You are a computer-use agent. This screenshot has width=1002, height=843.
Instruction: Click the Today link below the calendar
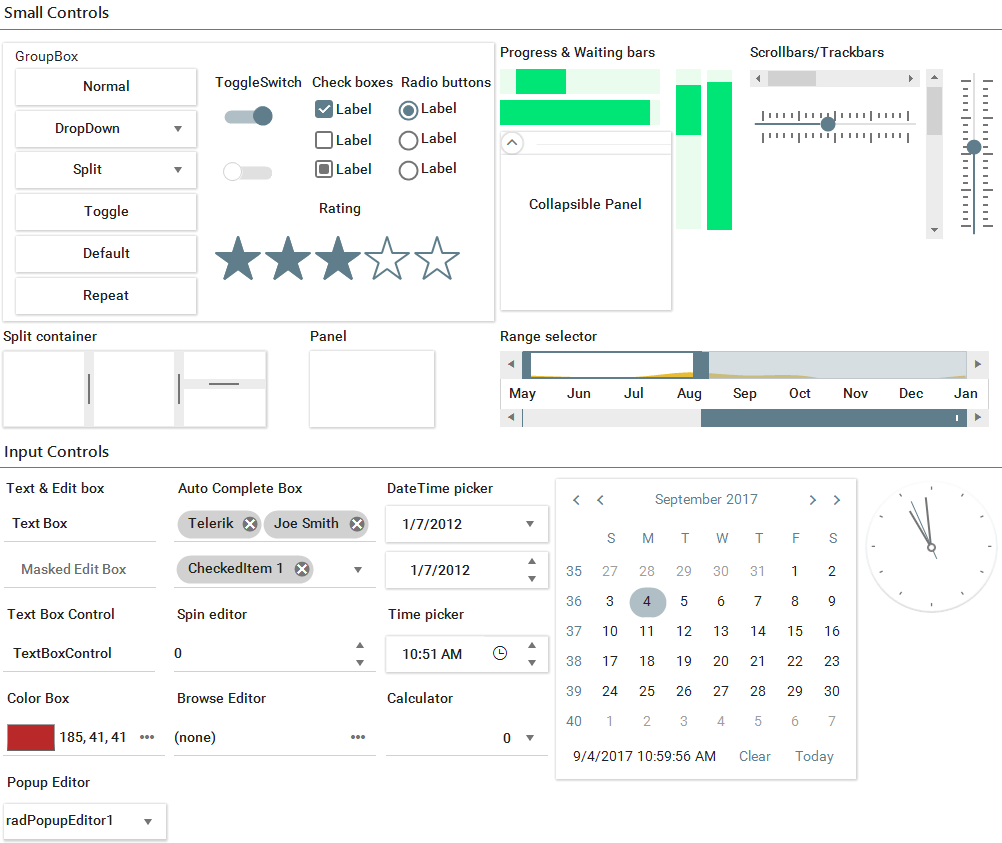coord(813,756)
